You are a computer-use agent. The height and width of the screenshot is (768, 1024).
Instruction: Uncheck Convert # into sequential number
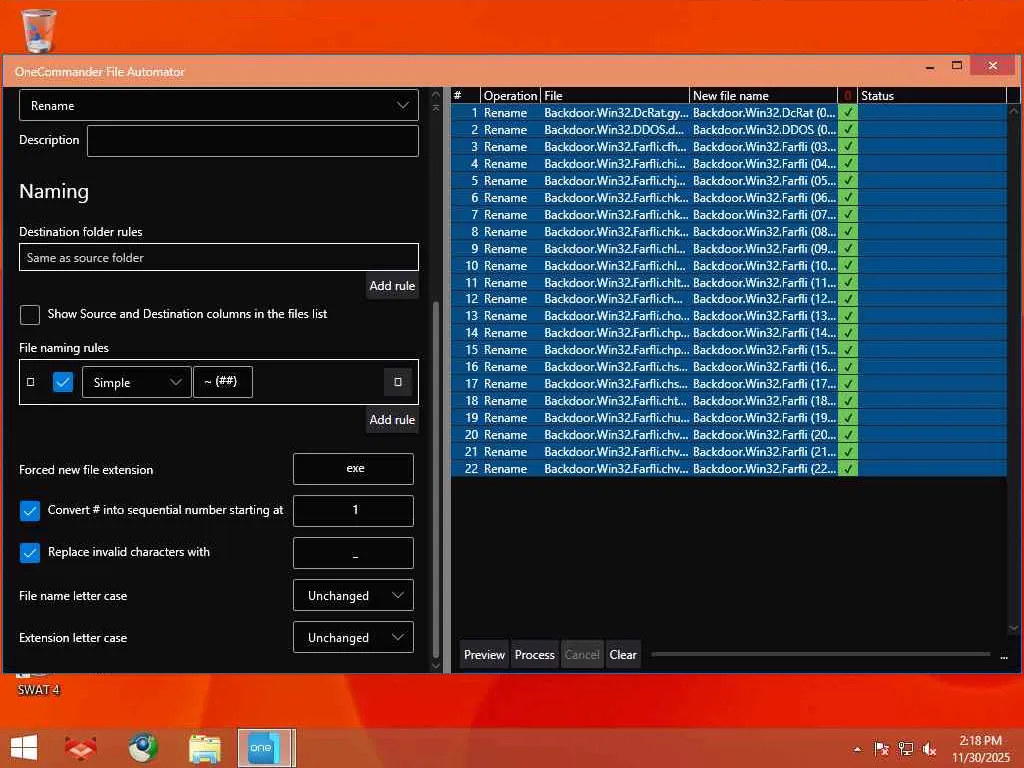tap(30, 511)
